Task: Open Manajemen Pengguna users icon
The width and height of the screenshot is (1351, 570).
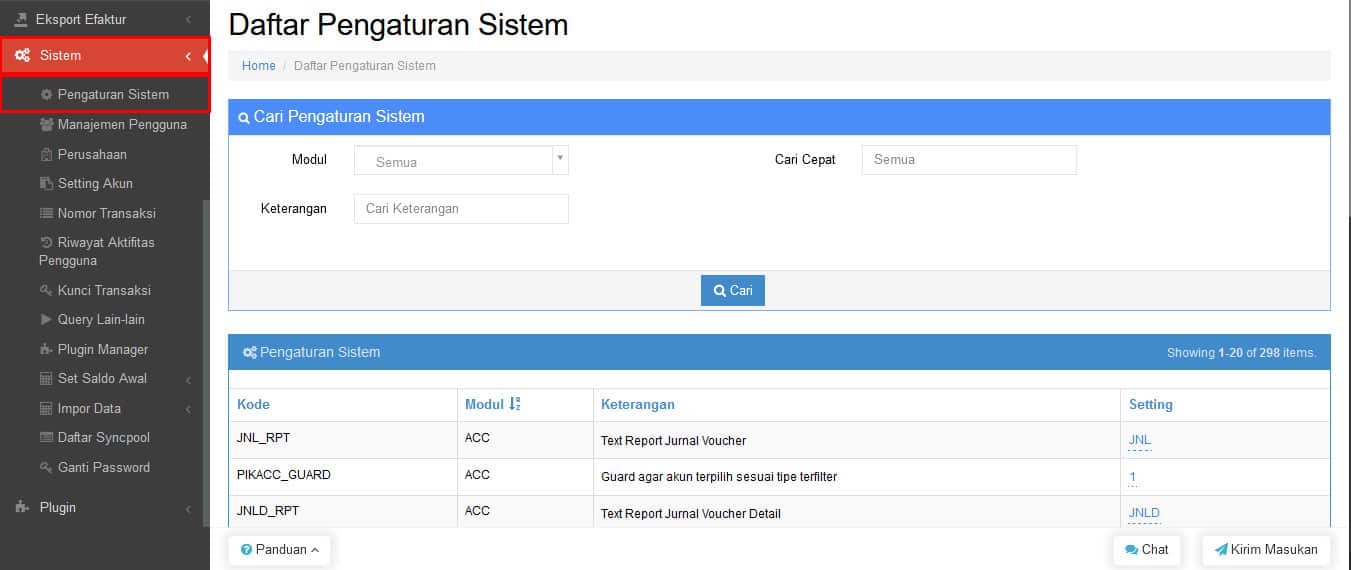Action: (x=46, y=125)
